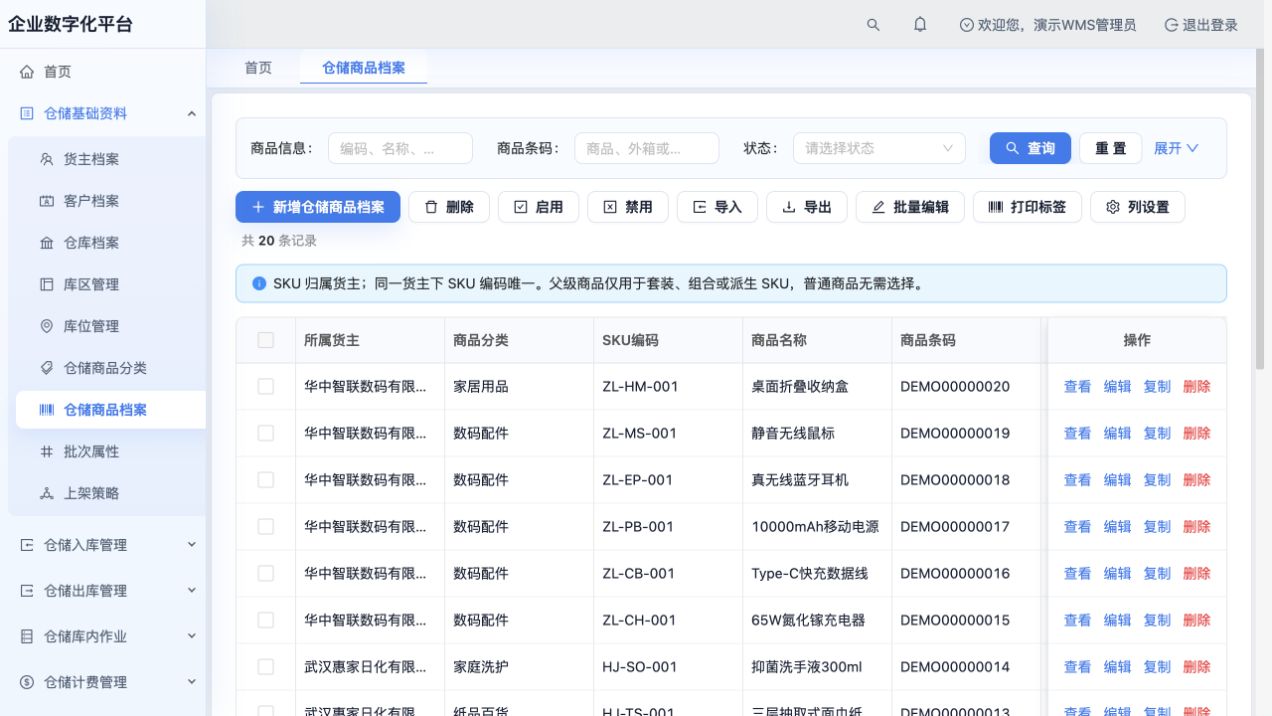Click the 仓储商品分类 tag icon
This screenshot has width=1272, height=716.
click(46, 368)
